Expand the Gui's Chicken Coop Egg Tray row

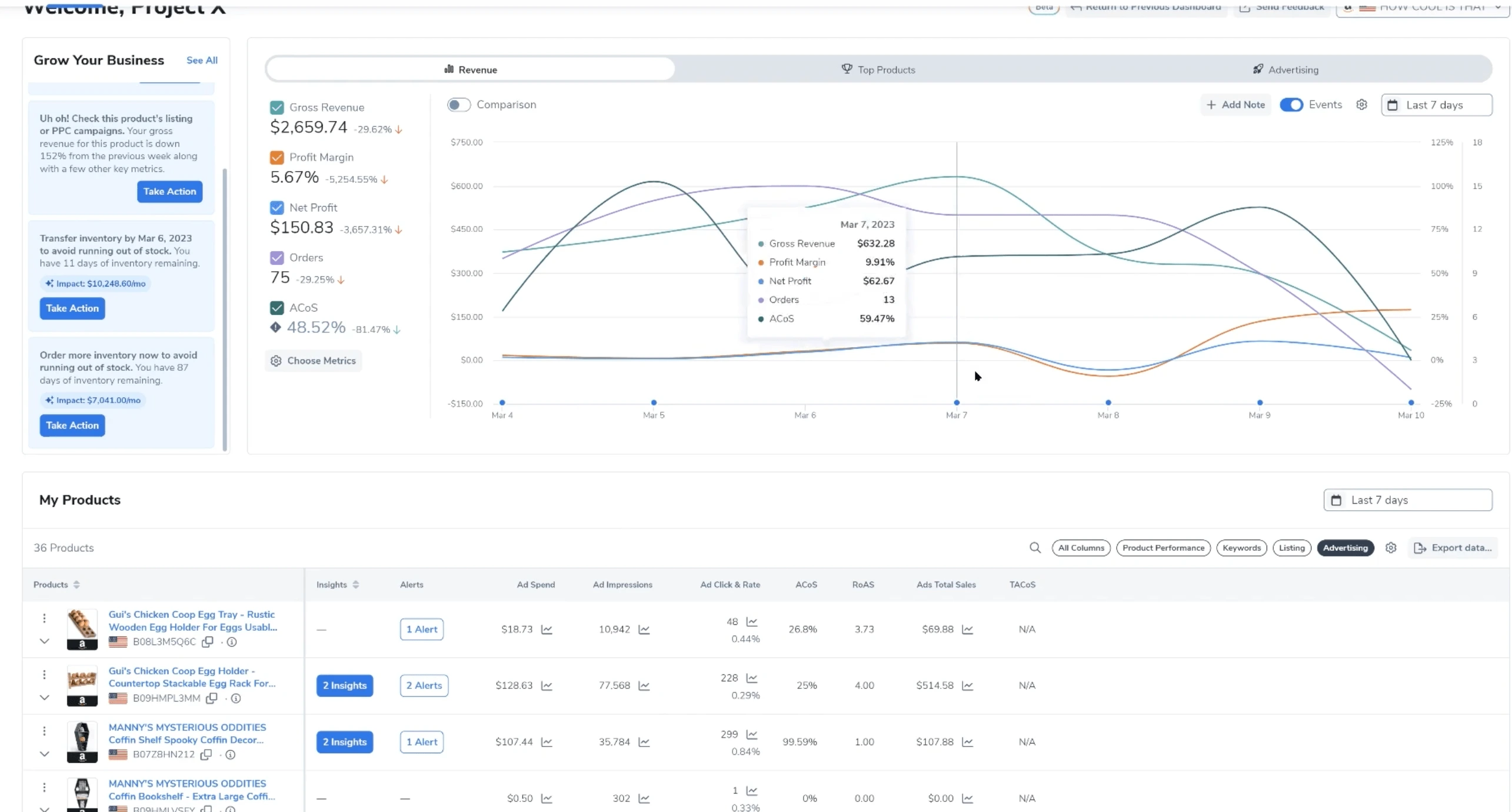point(44,641)
